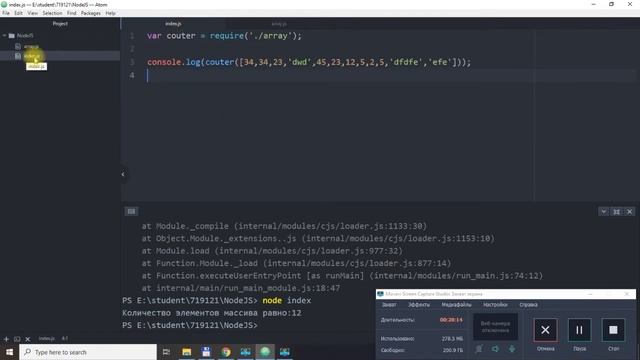Hide the terminal panel with down chevron
The height and width of the screenshot is (360, 640).
pos(603,211)
